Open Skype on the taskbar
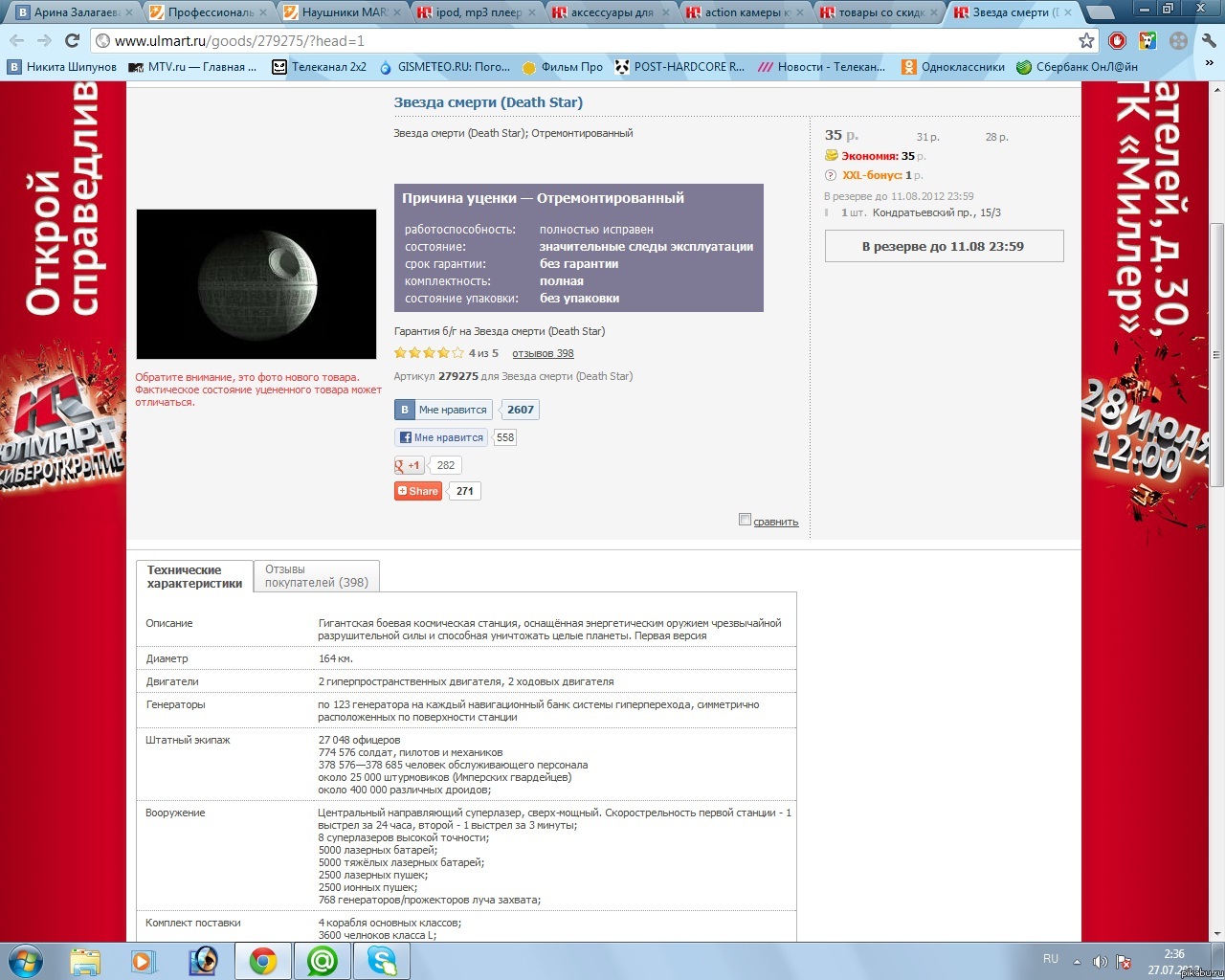The image size is (1225, 980). [x=382, y=961]
